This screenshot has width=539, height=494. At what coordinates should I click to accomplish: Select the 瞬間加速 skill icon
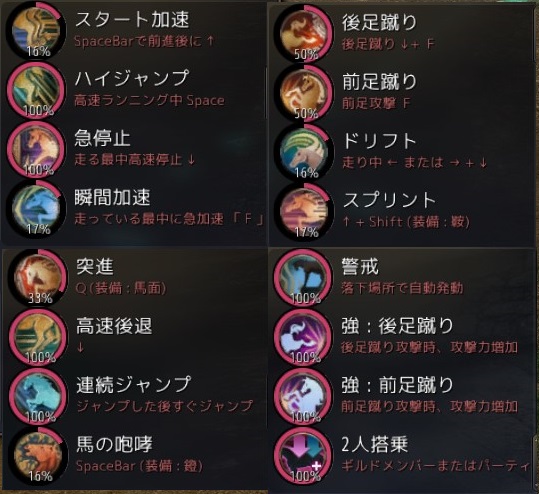(36, 208)
